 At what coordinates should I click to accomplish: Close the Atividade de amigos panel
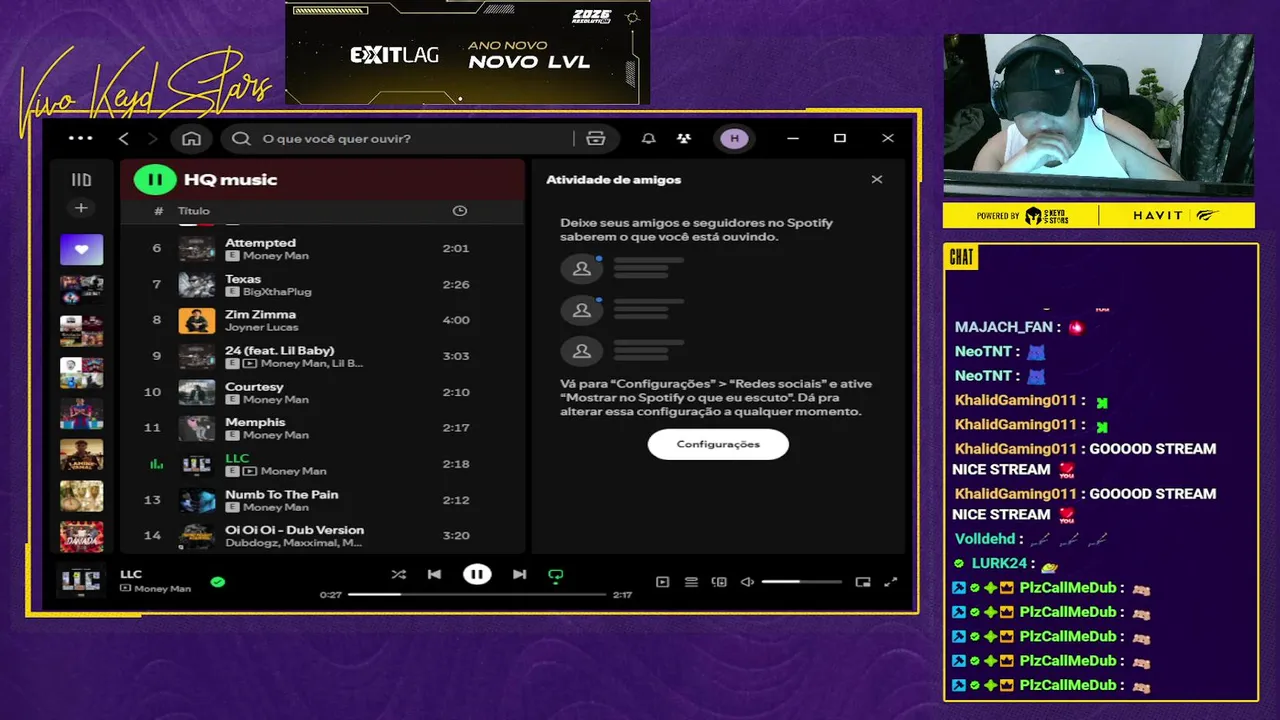pos(877,180)
